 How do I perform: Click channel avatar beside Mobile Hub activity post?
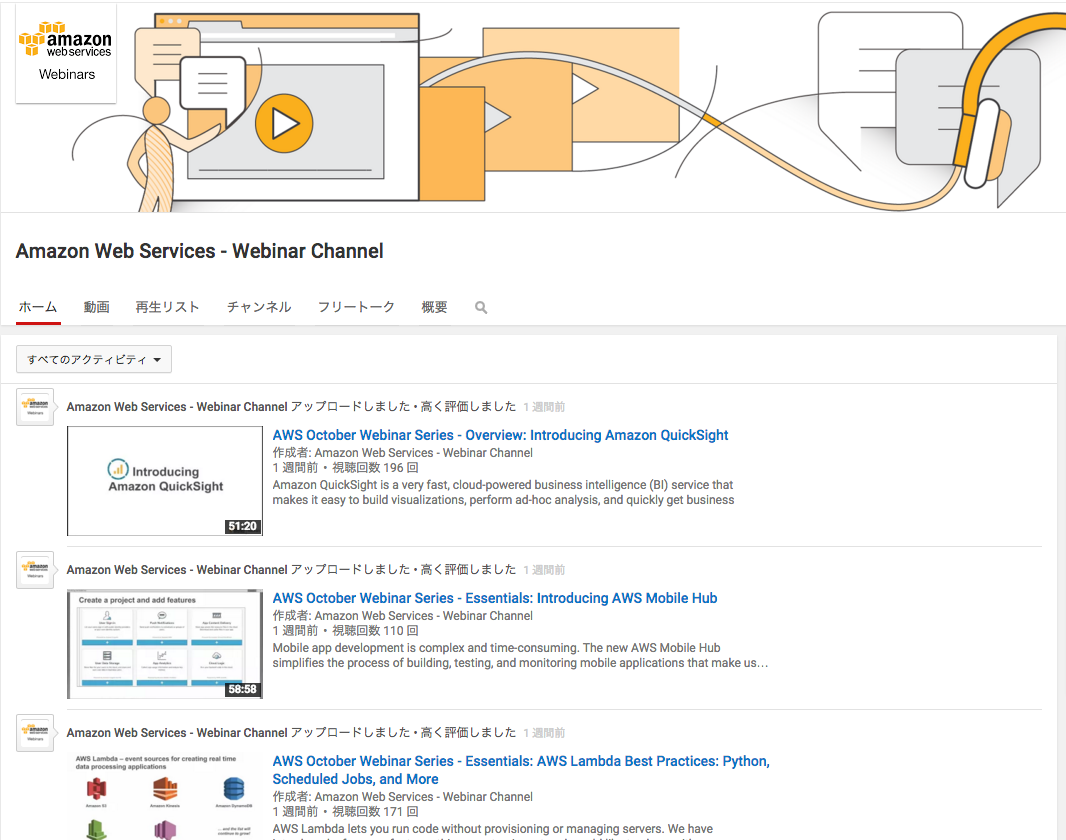[35, 570]
